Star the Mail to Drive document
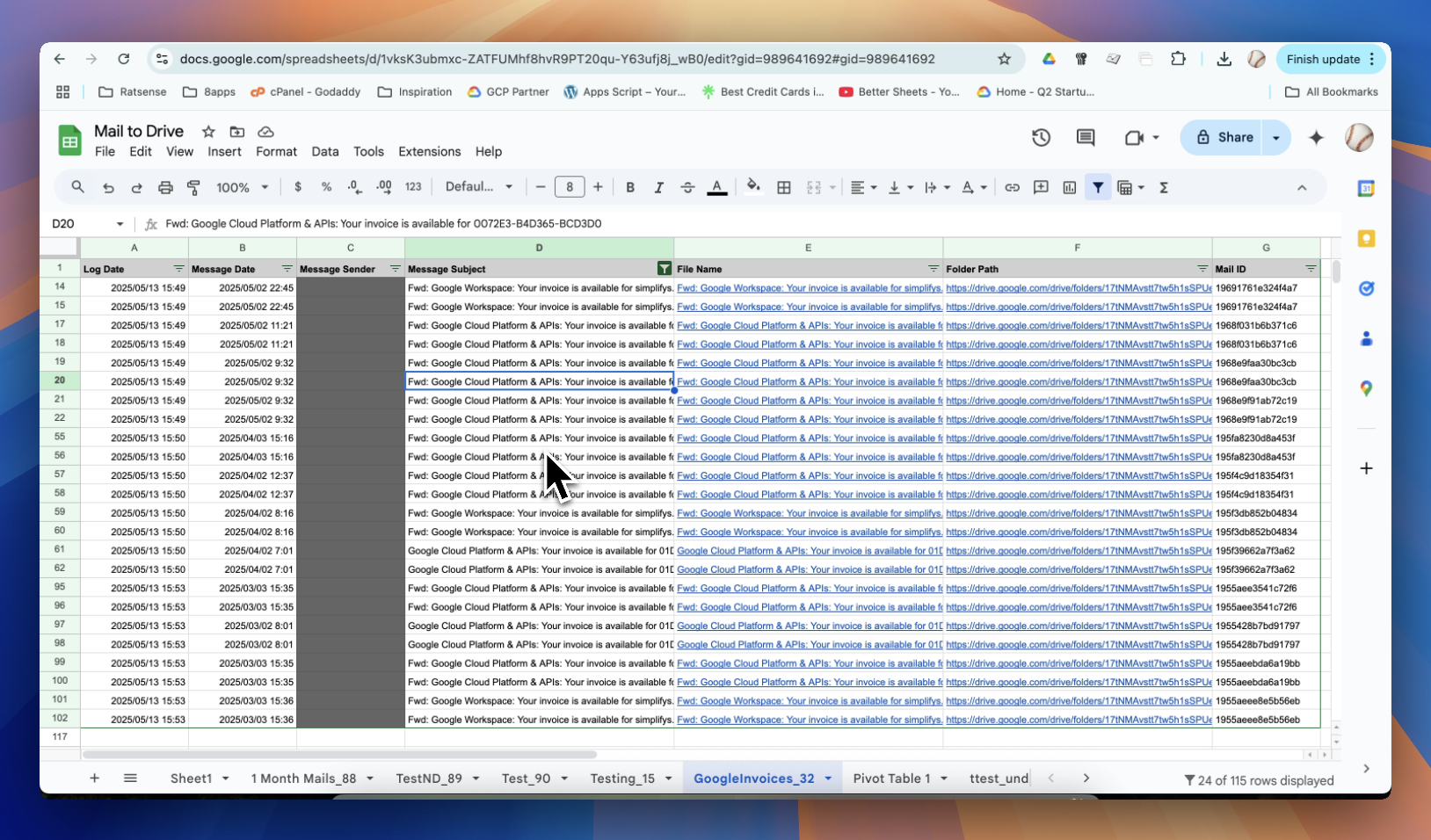1431x840 pixels. pyautogui.click(x=208, y=132)
